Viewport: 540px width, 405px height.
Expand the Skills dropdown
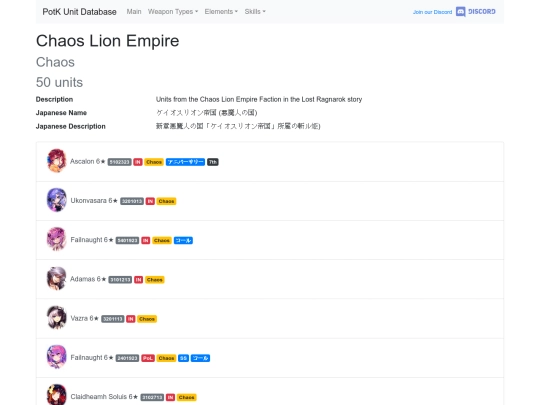point(255,12)
